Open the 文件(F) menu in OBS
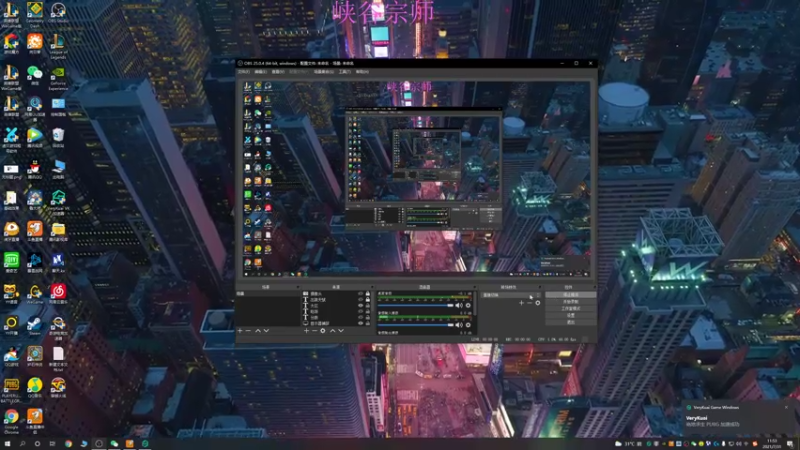This screenshot has width=800, height=450. click(244, 71)
